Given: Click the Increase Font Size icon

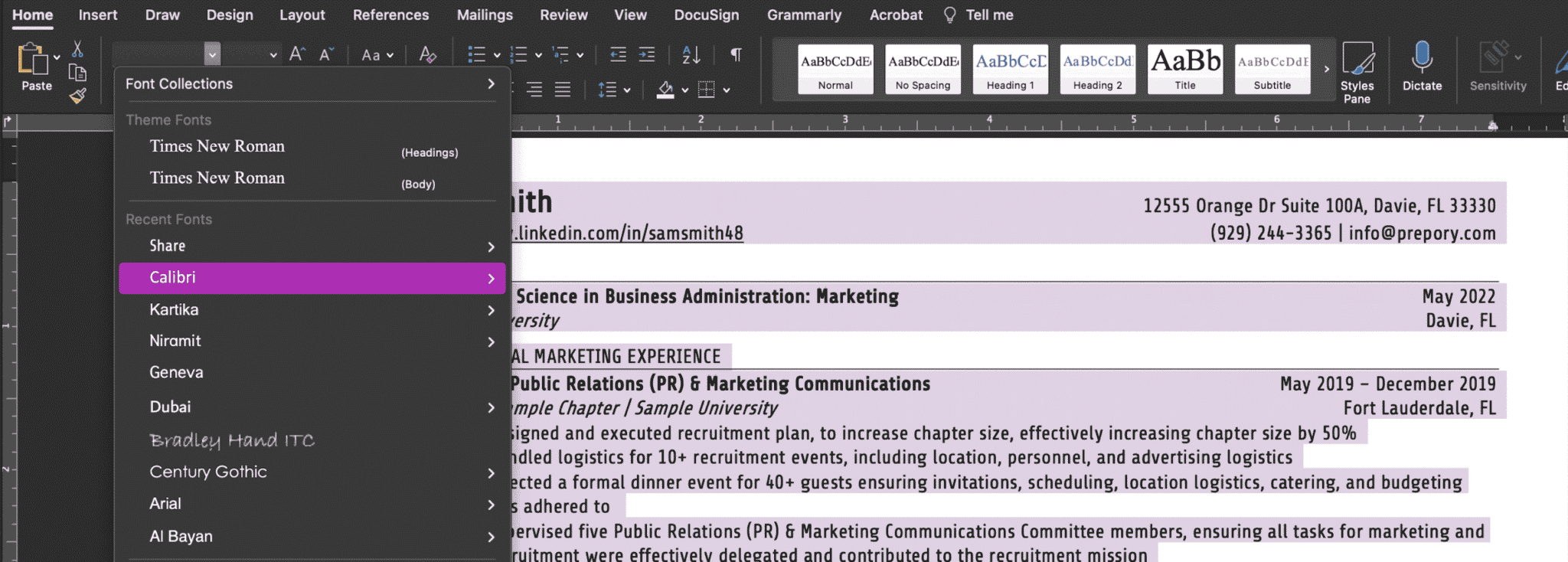Looking at the screenshot, I should [x=297, y=54].
